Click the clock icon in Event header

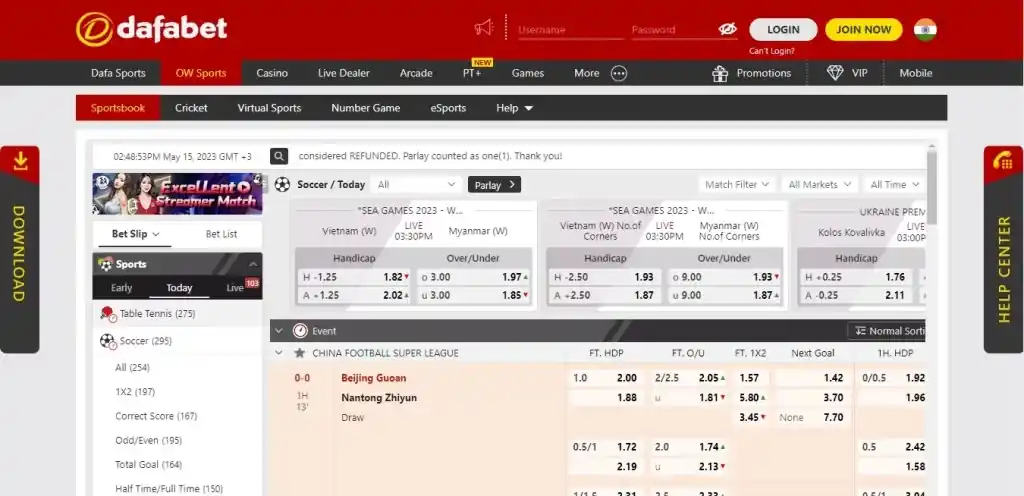tap(300, 331)
